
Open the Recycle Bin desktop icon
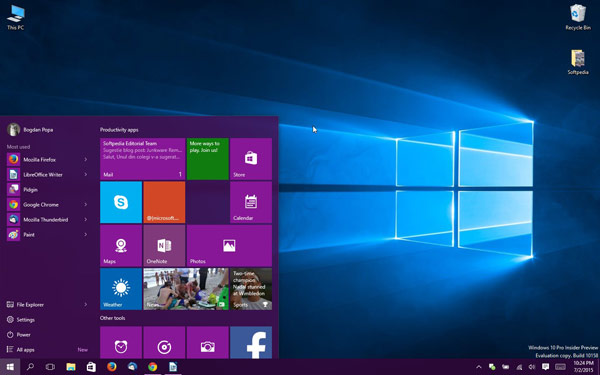point(578,17)
